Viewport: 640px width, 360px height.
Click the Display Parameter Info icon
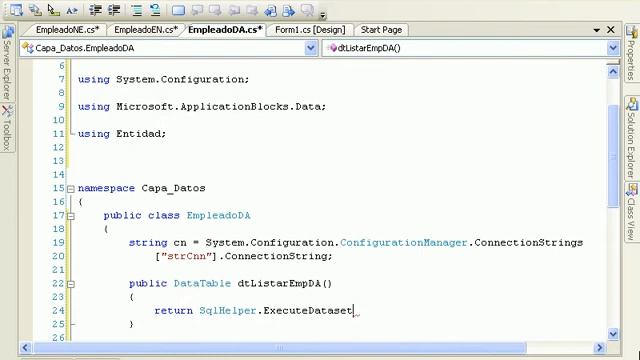(x=35, y=10)
